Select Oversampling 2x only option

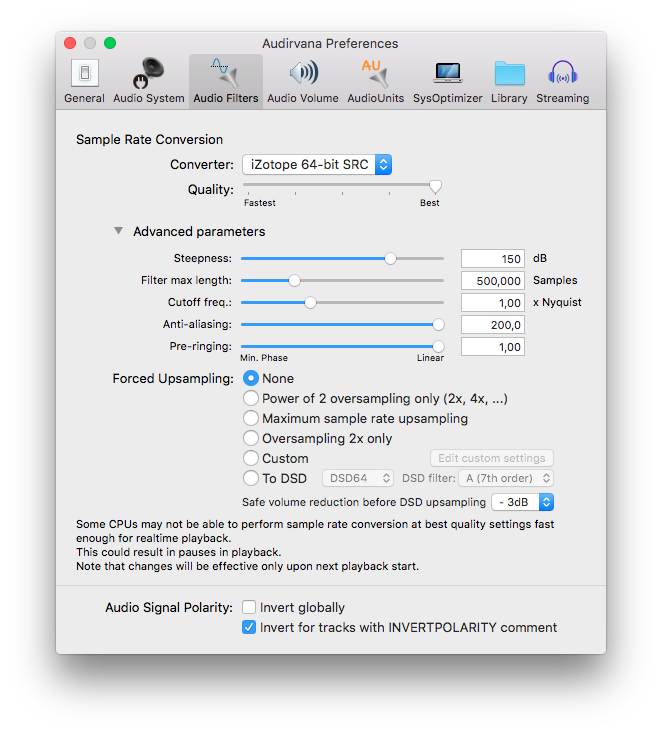click(x=251, y=438)
